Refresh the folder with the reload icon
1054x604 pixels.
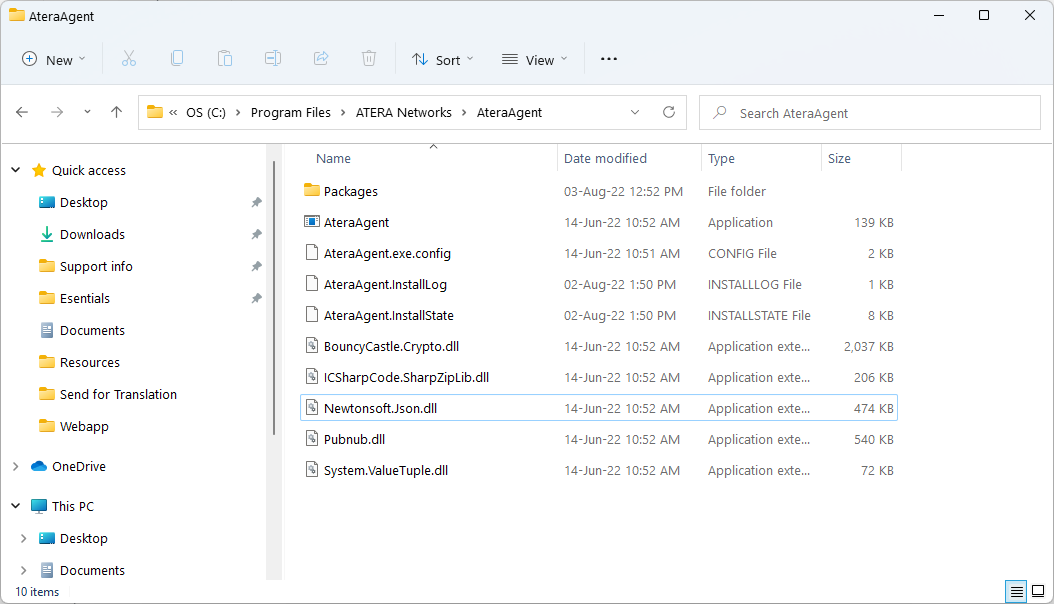pyautogui.click(x=669, y=112)
